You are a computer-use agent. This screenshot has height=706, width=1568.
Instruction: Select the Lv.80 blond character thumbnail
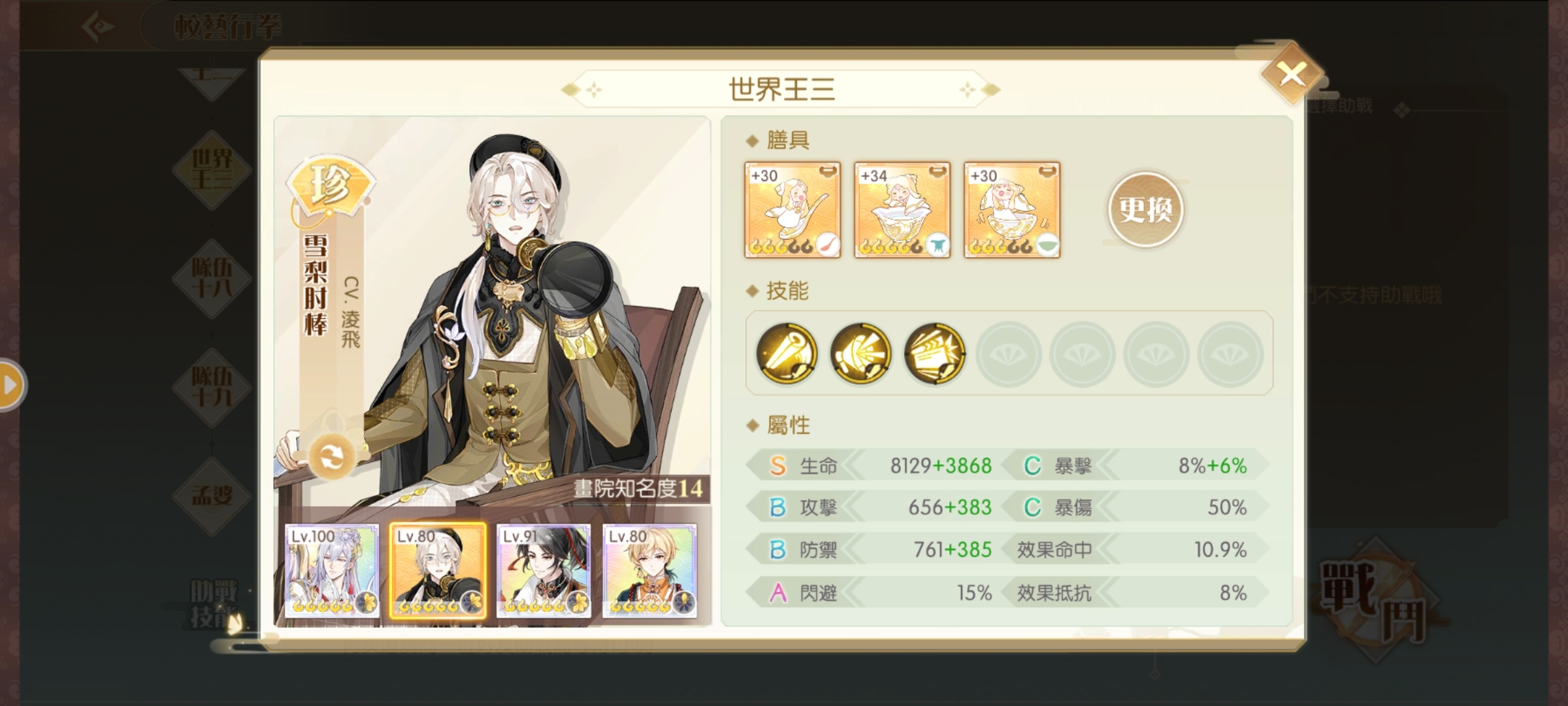click(649, 571)
